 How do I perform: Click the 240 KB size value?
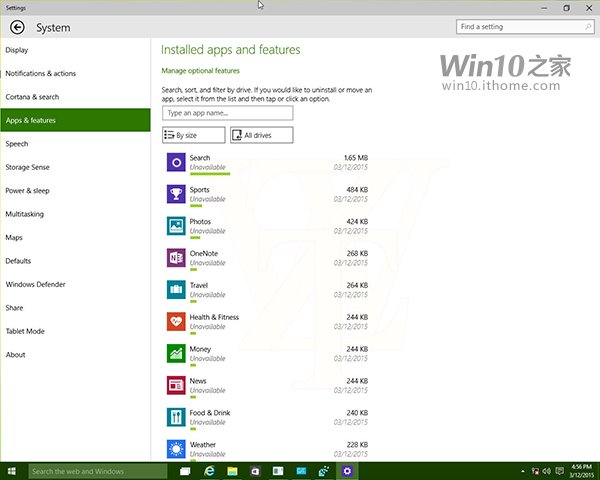coord(357,413)
